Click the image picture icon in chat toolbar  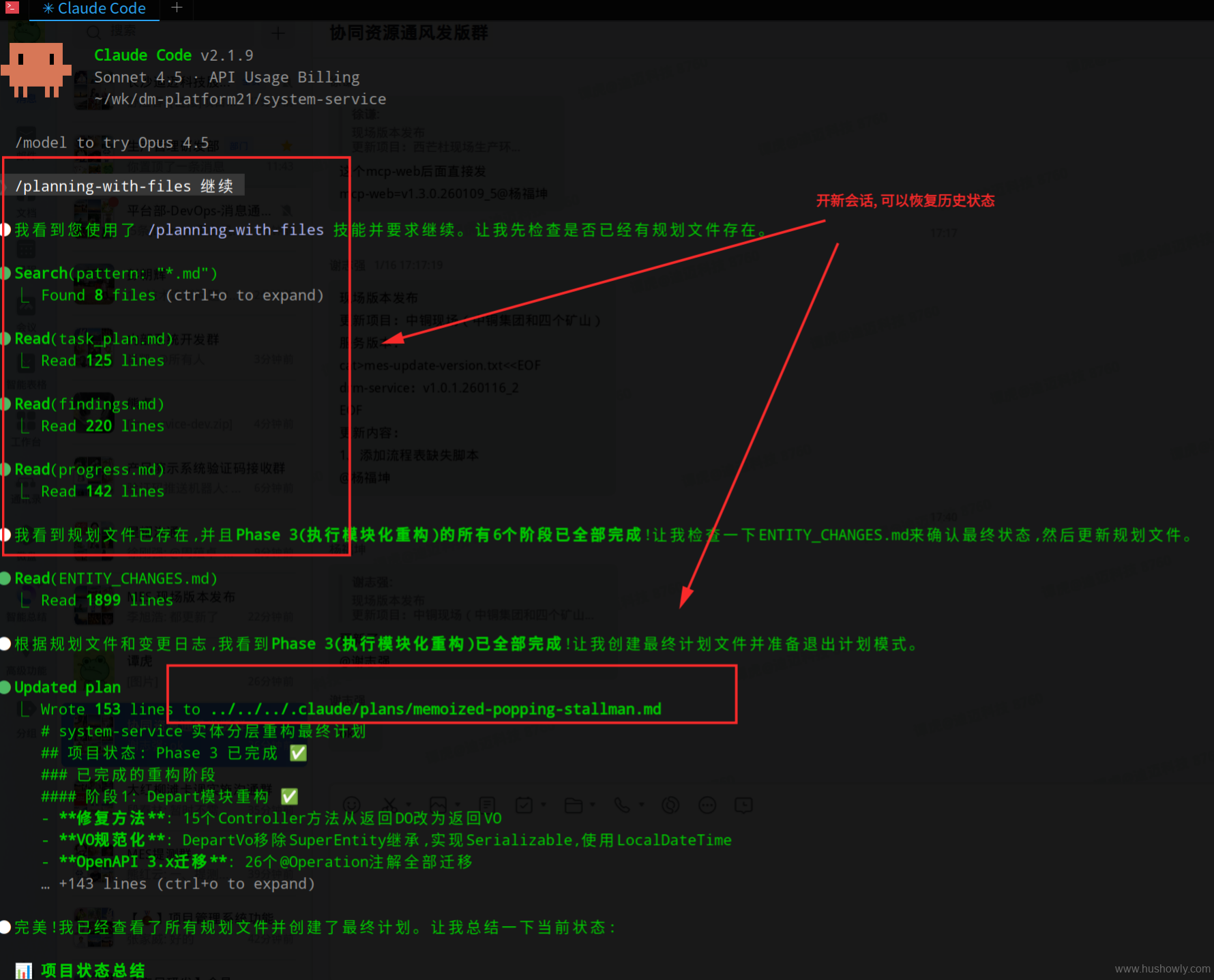click(438, 805)
